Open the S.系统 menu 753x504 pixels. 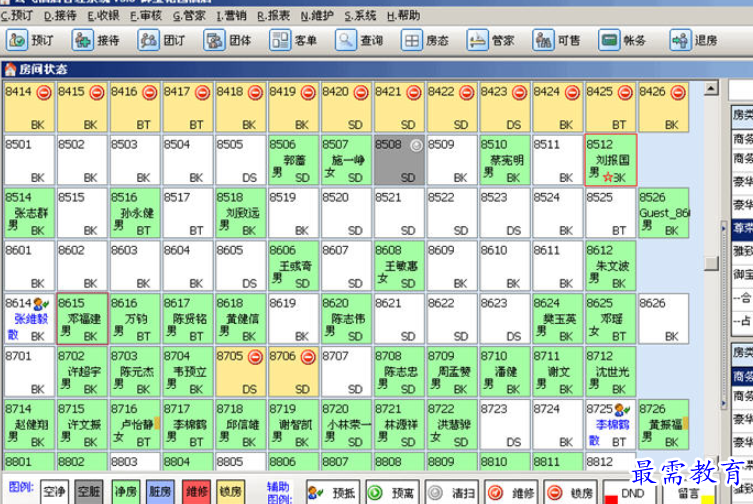(x=360, y=16)
